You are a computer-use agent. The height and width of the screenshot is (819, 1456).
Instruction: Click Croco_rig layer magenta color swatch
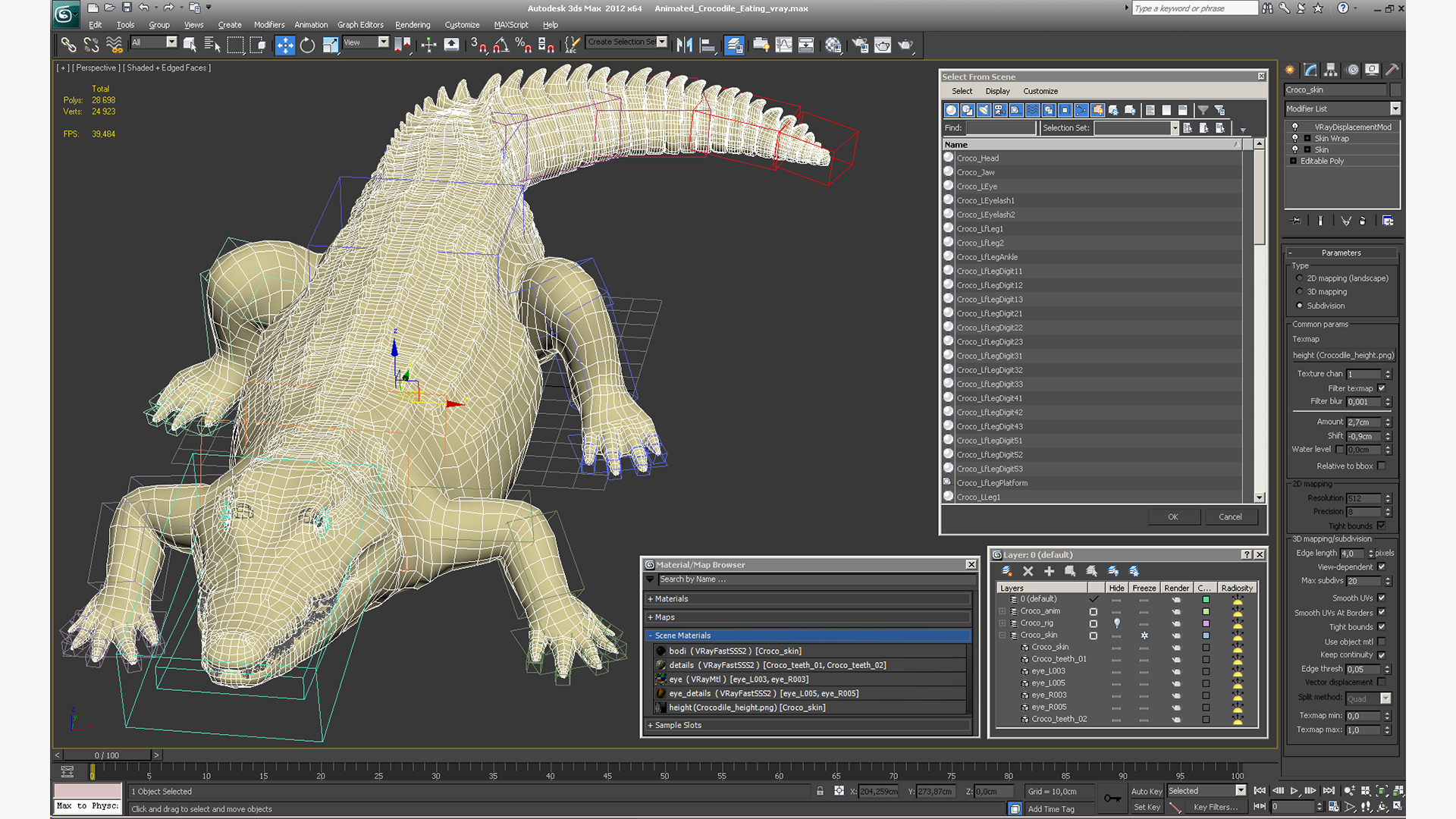pyautogui.click(x=1206, y=623)
